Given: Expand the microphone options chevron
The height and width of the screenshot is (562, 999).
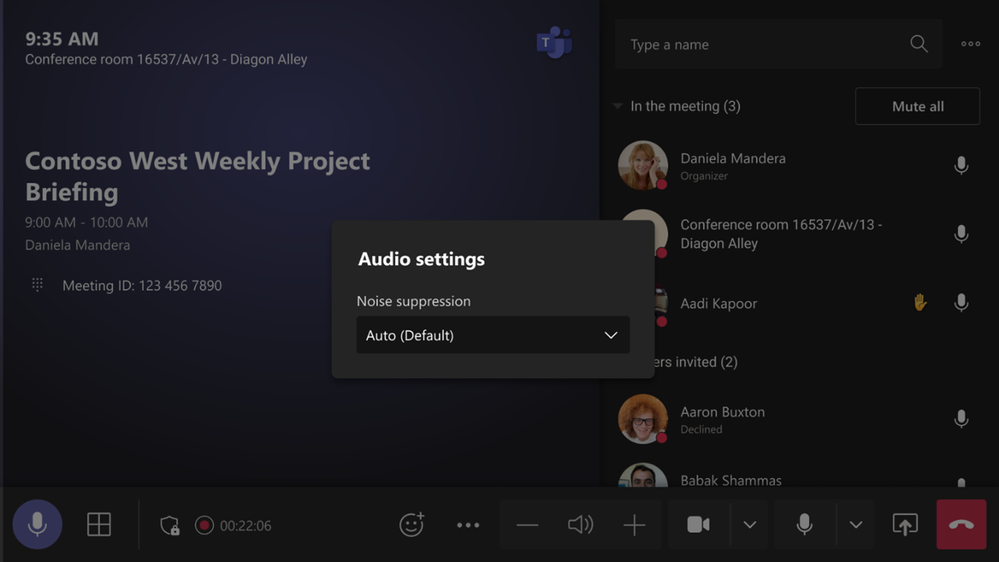Looking at the screenshot, I should [x=856, y=525].
